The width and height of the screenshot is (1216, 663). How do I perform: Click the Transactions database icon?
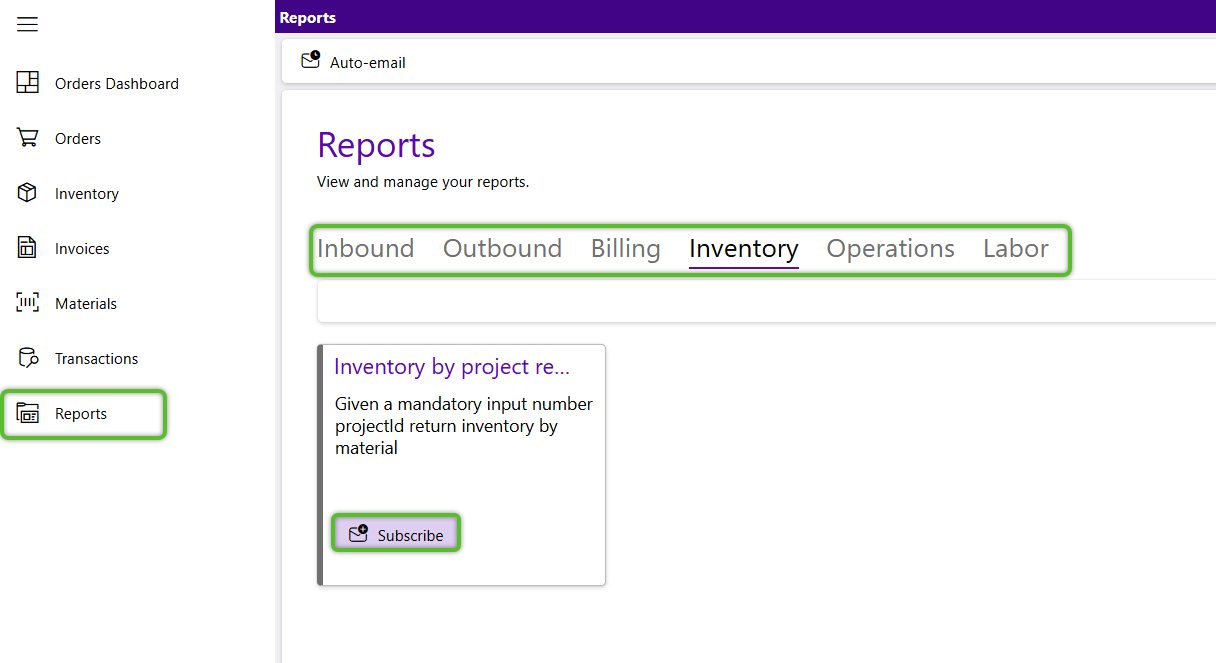coord(28,358)
